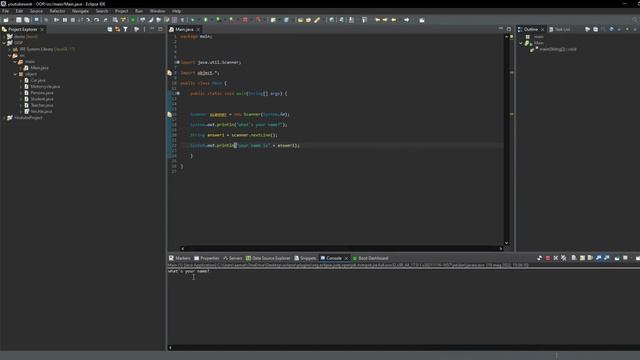Screen dimensions: 640x360
Task: Click the New file toolbar icon
Action: (6, 20)
